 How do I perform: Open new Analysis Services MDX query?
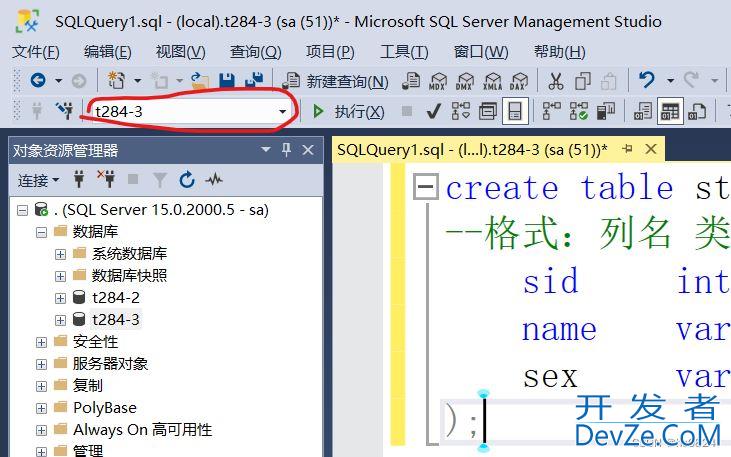click(438, 81)
